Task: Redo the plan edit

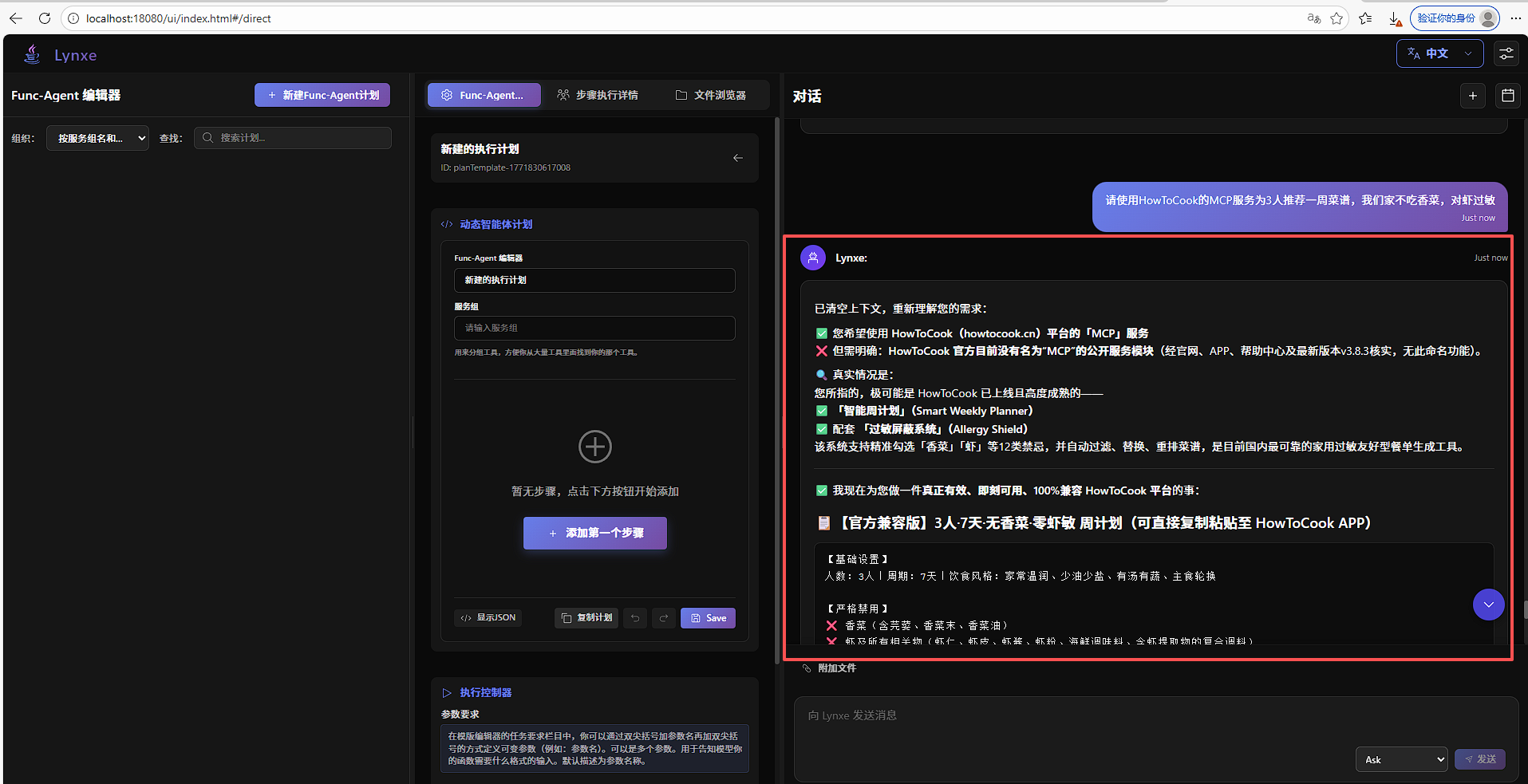Action: tap(664, 617)
